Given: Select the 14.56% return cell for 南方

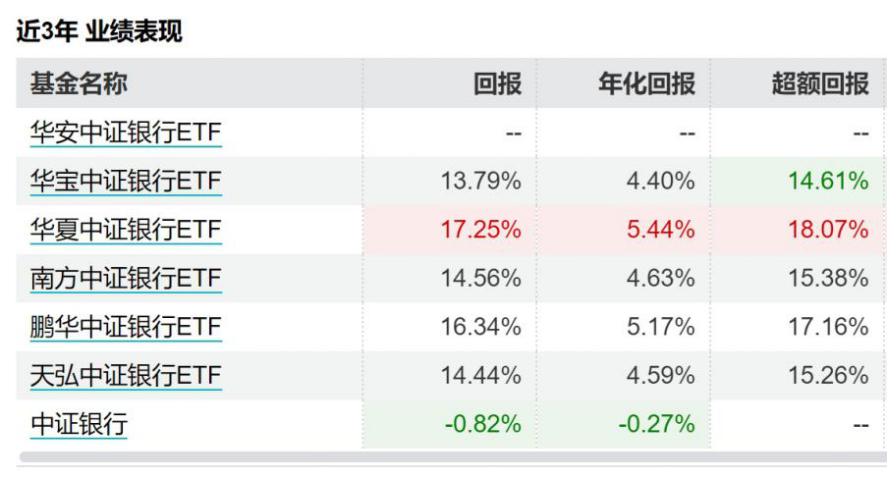Looking at the screenshot, I should [481, 279].
